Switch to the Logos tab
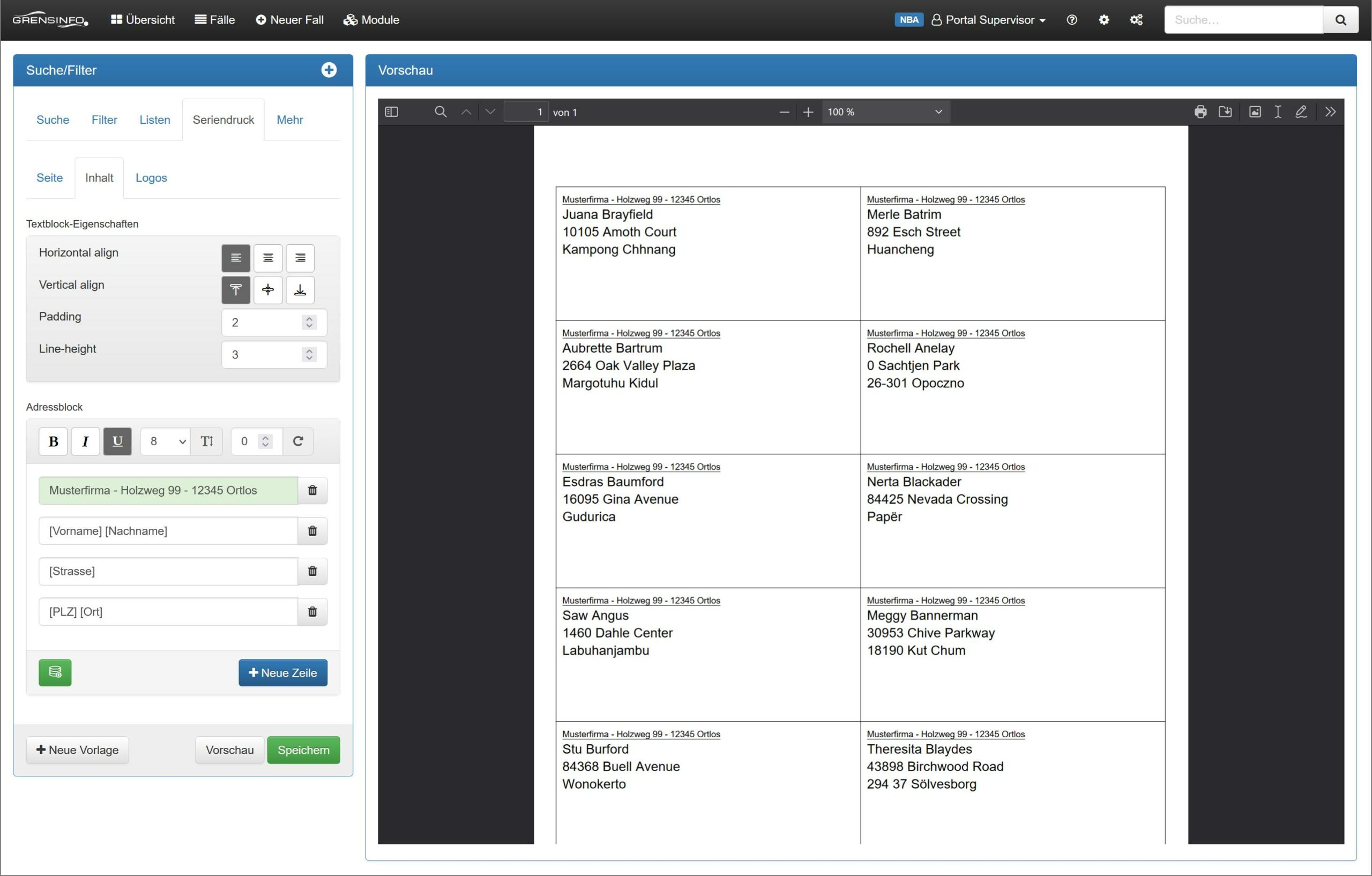The width and height of the screenshot is (1372, 876). click(151, 178)
